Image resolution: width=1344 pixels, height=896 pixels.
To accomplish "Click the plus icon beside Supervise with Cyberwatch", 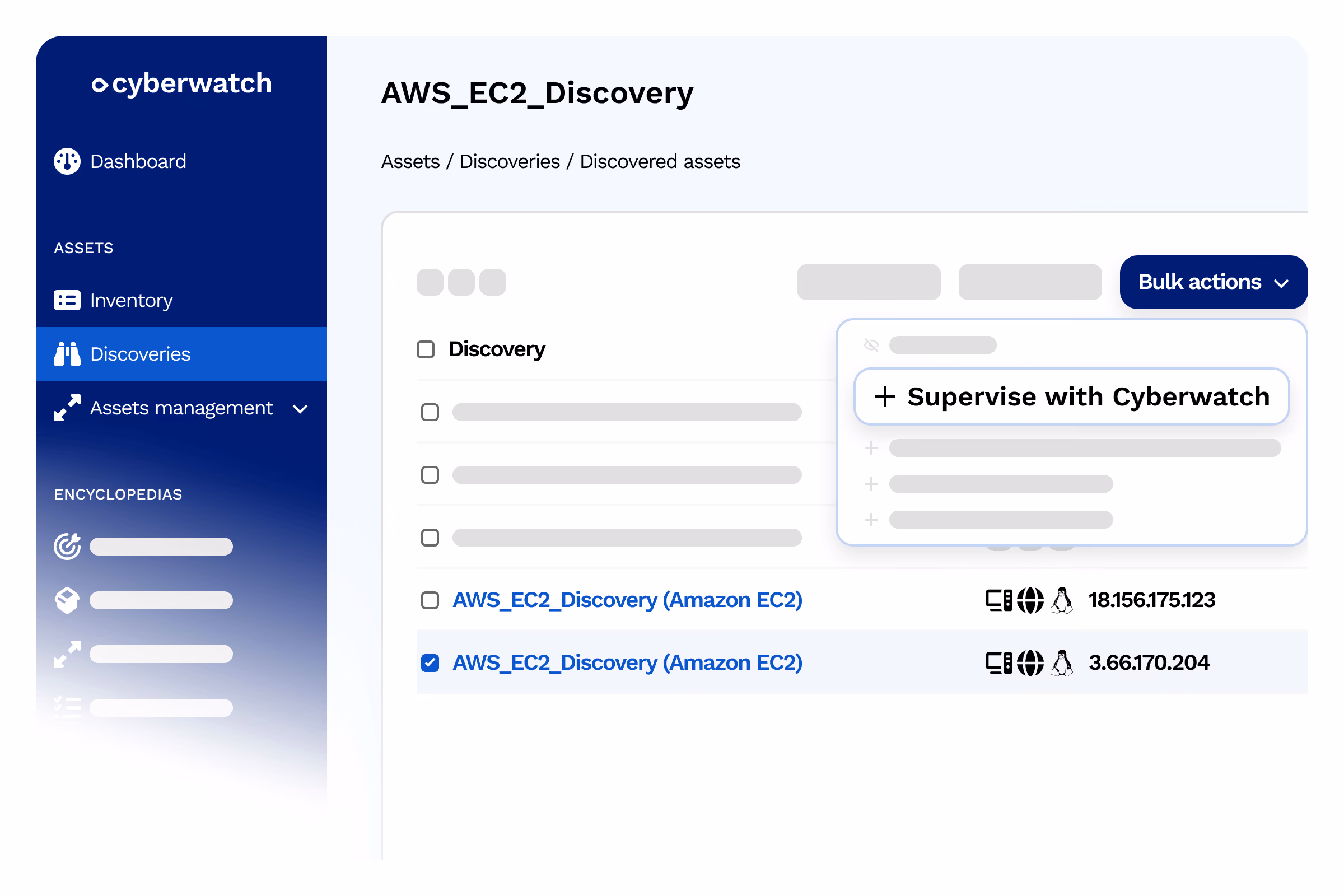I will 885,396.
